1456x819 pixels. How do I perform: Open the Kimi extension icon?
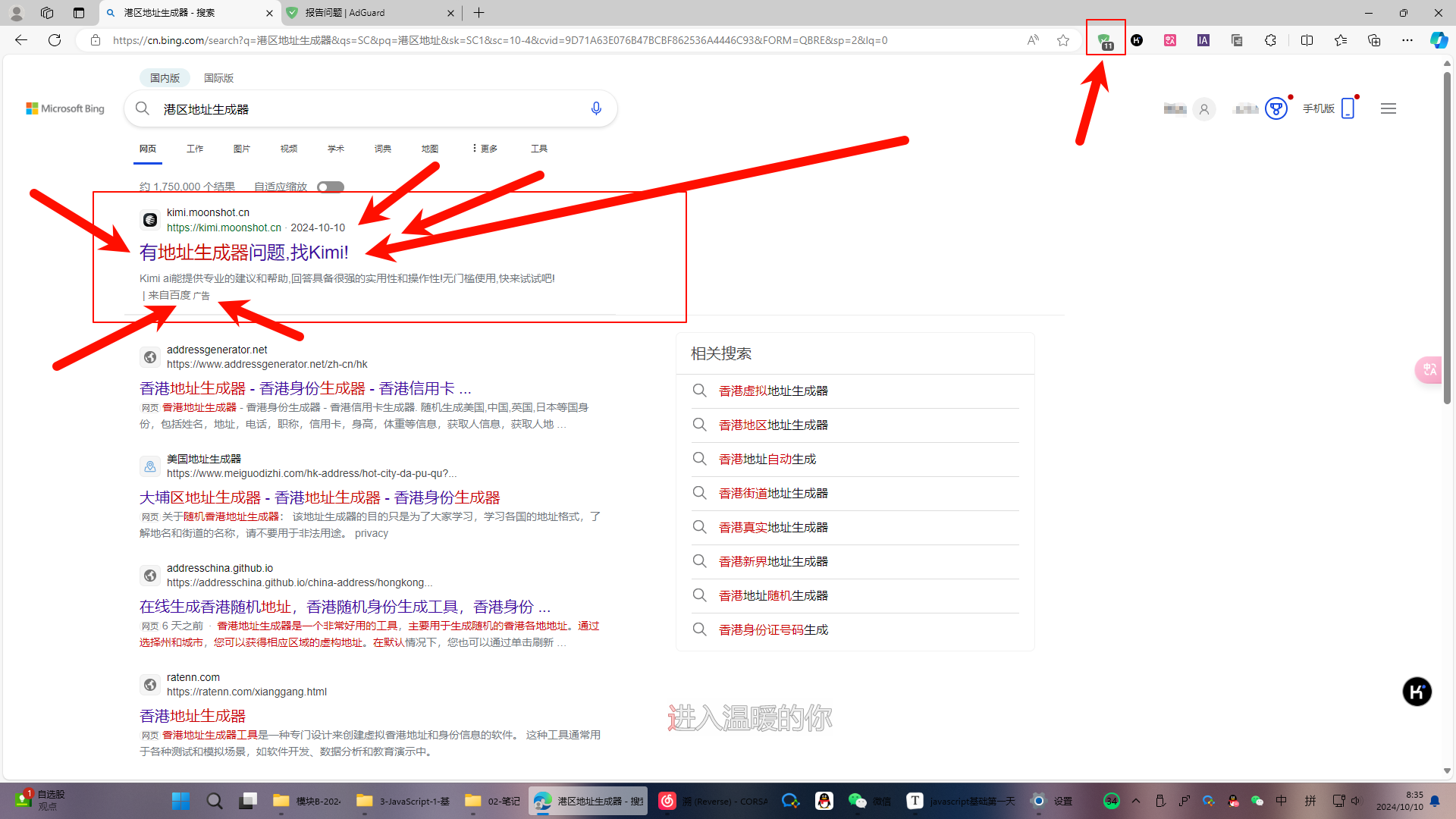coord(1137,40)
